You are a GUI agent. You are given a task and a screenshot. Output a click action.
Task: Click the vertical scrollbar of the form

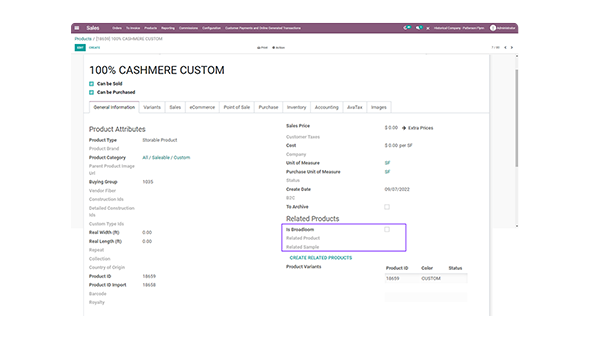click(x=517, y=118)
